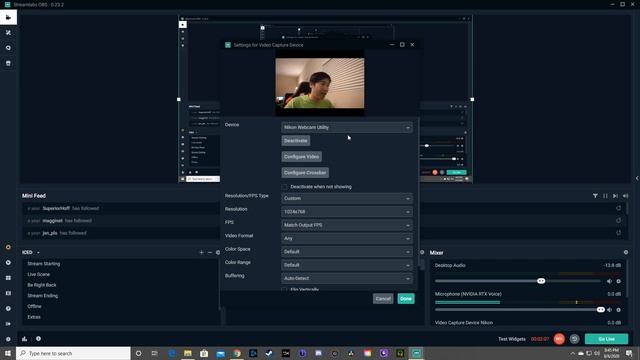Start recording with the red REC button
640x360 pixels.
559,339
